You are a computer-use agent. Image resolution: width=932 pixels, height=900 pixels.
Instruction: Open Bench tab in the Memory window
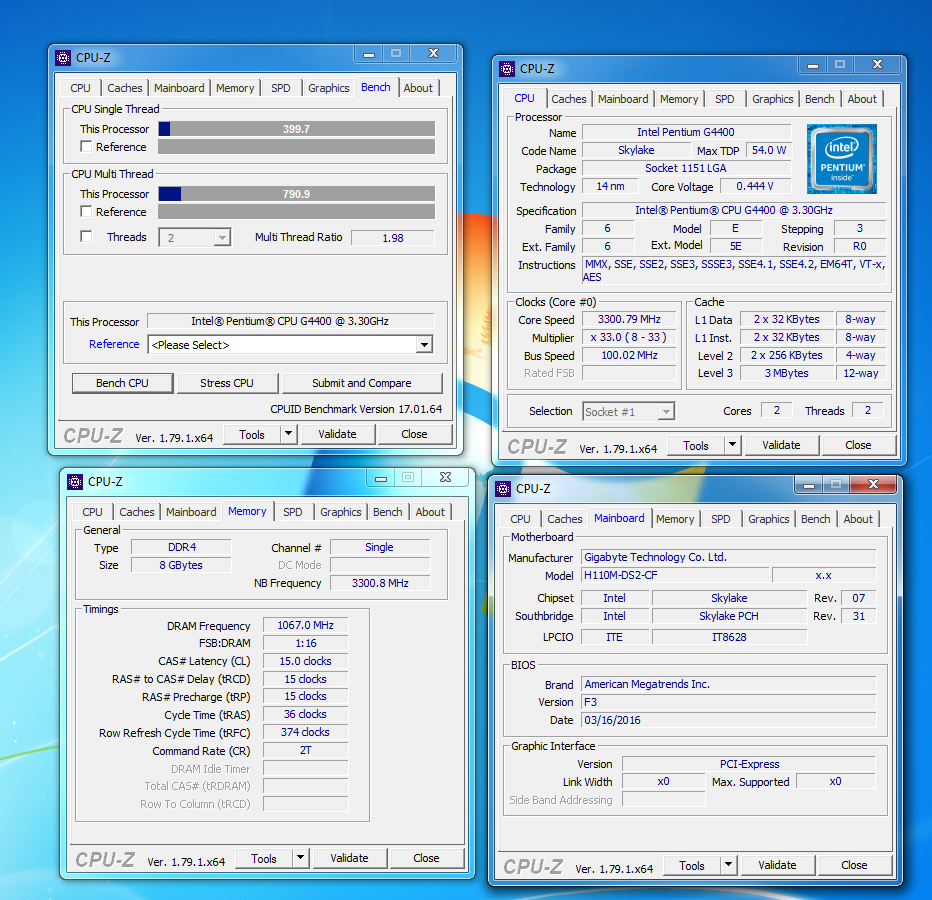[x=388, y=512]
